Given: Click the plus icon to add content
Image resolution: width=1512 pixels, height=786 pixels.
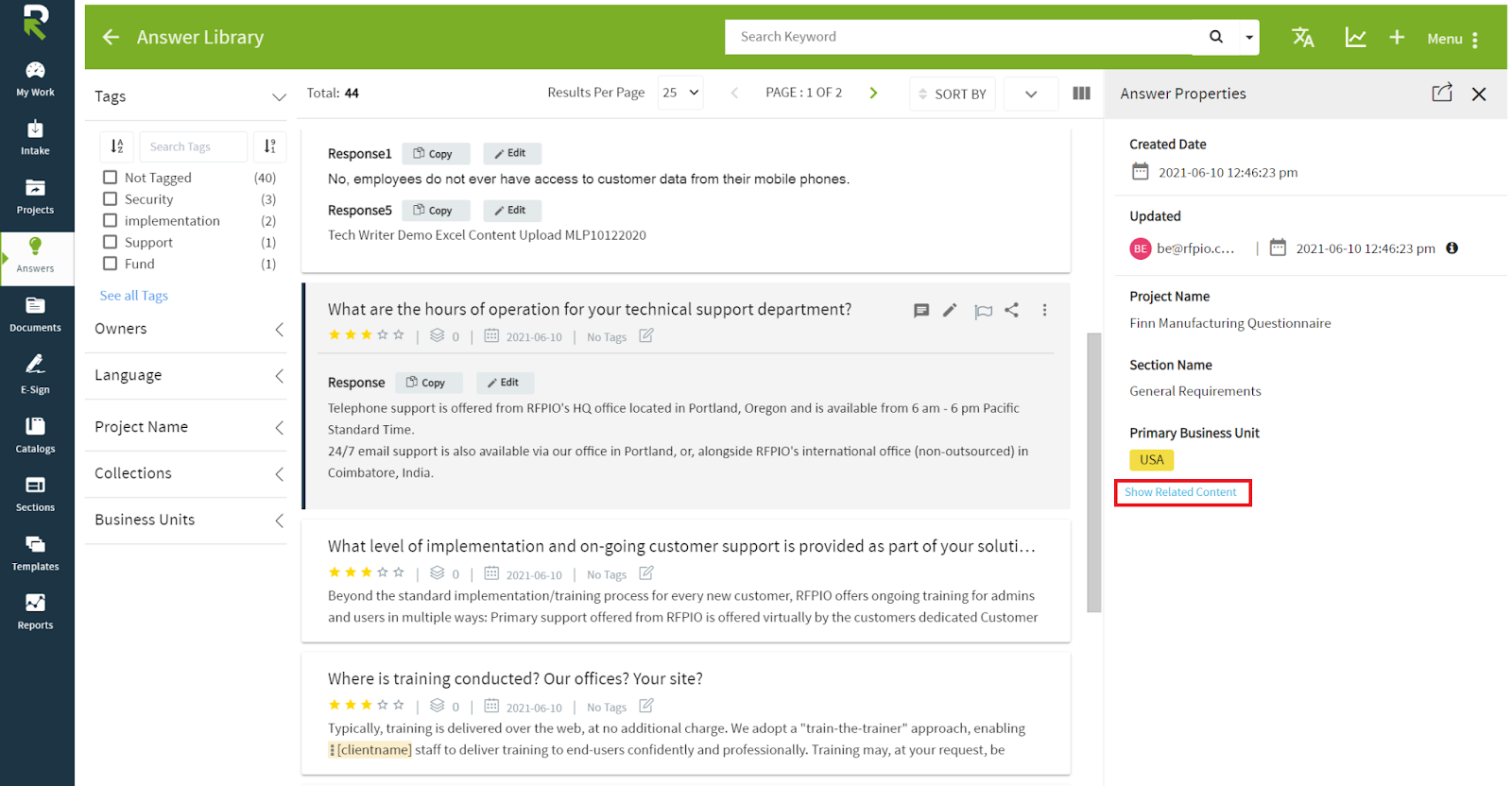Looking at the screenshot, I should [1397, 38].
